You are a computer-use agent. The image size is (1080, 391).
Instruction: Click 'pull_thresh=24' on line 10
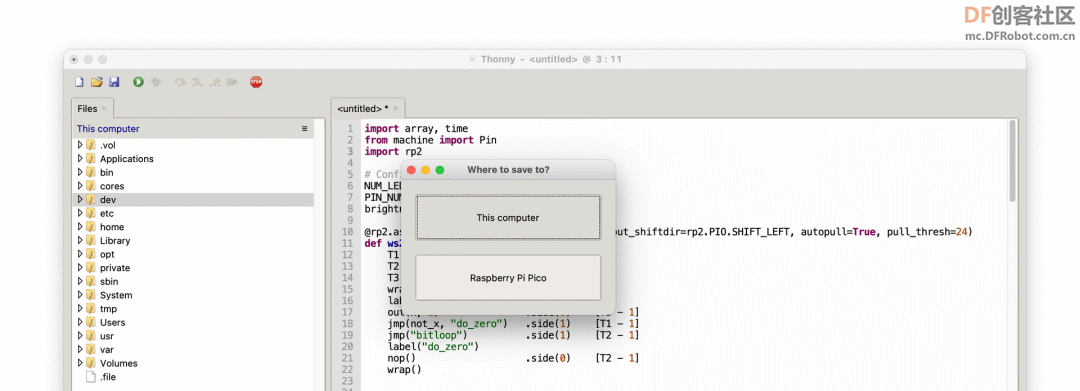(927, 232)
